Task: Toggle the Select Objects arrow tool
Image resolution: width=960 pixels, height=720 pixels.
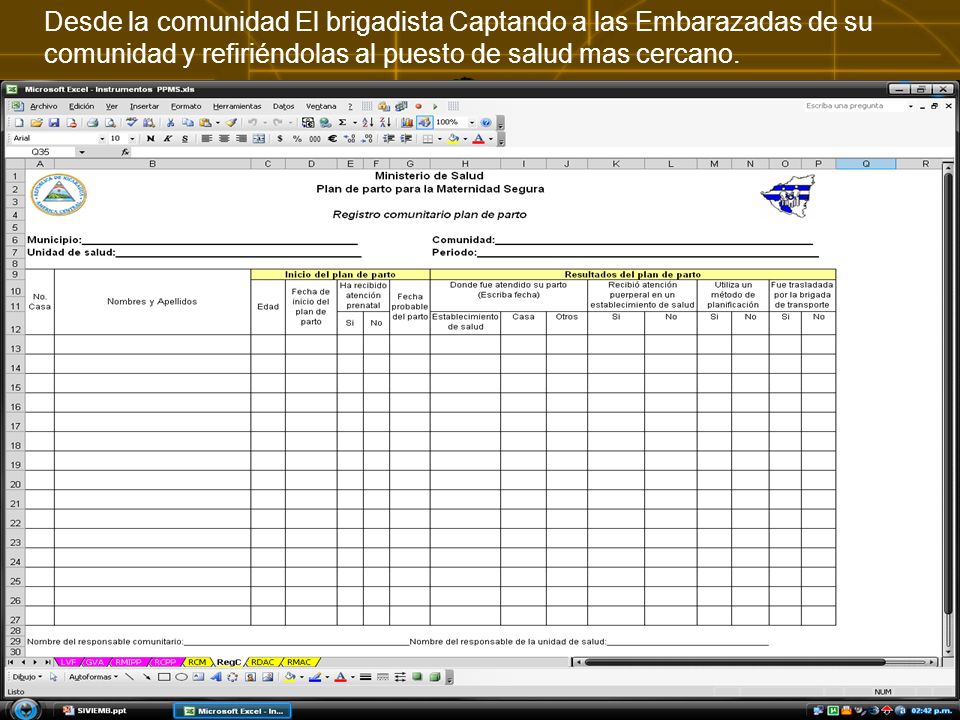Action: (54, 677)
